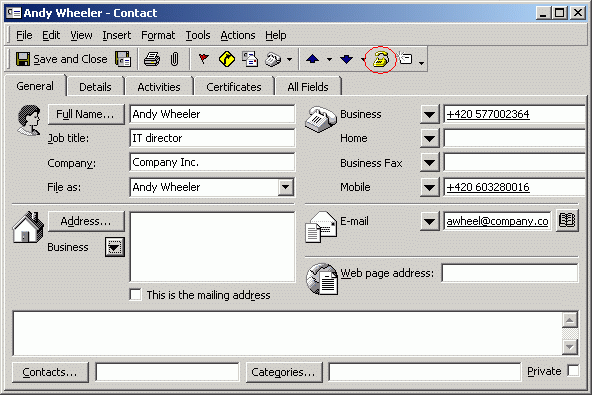Click the e-mail address field
The image size is (592, 395).
[x=497, y=221]
